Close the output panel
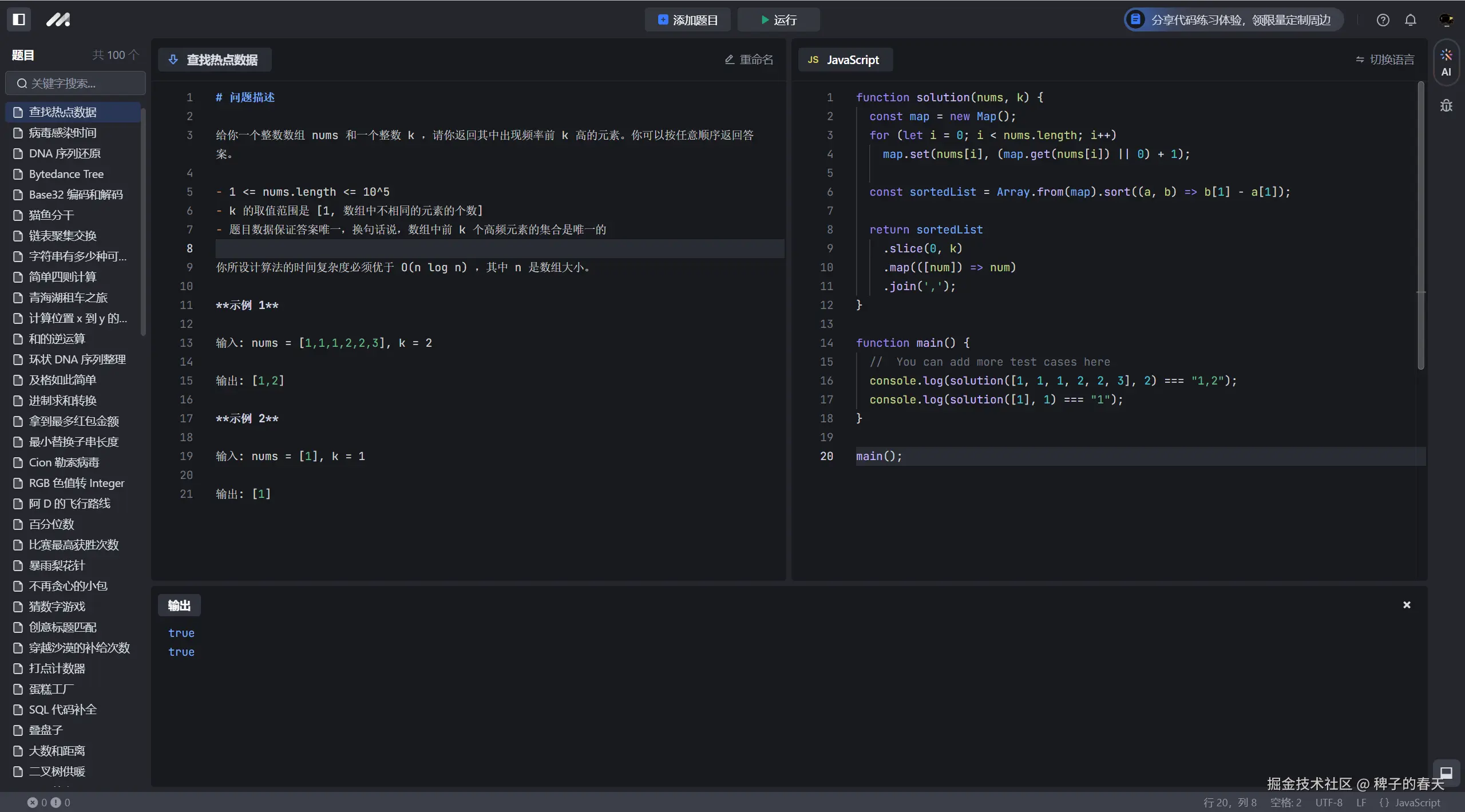The width and height of the screenshot is (1465, 812). pyautogui.click(x=1407, y=605)
